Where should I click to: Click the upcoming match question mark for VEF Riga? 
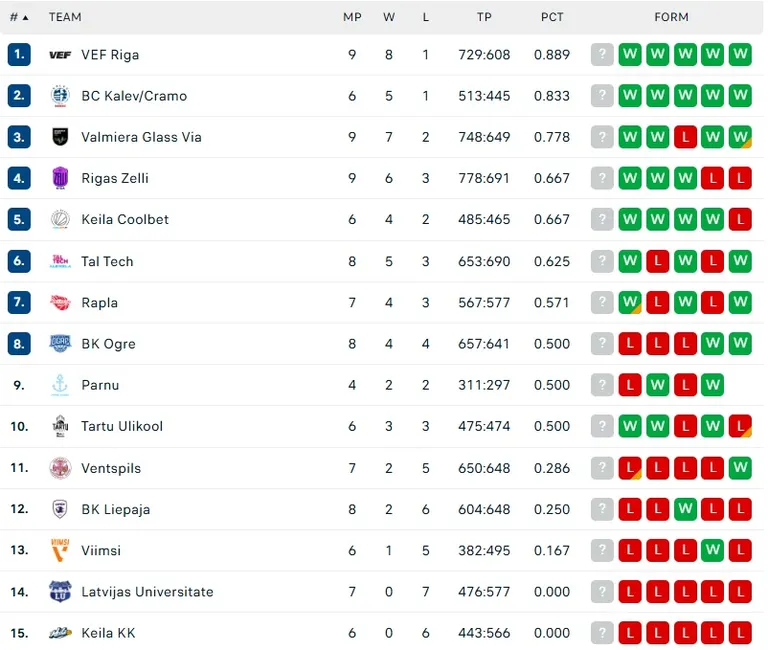pos(601,55)
